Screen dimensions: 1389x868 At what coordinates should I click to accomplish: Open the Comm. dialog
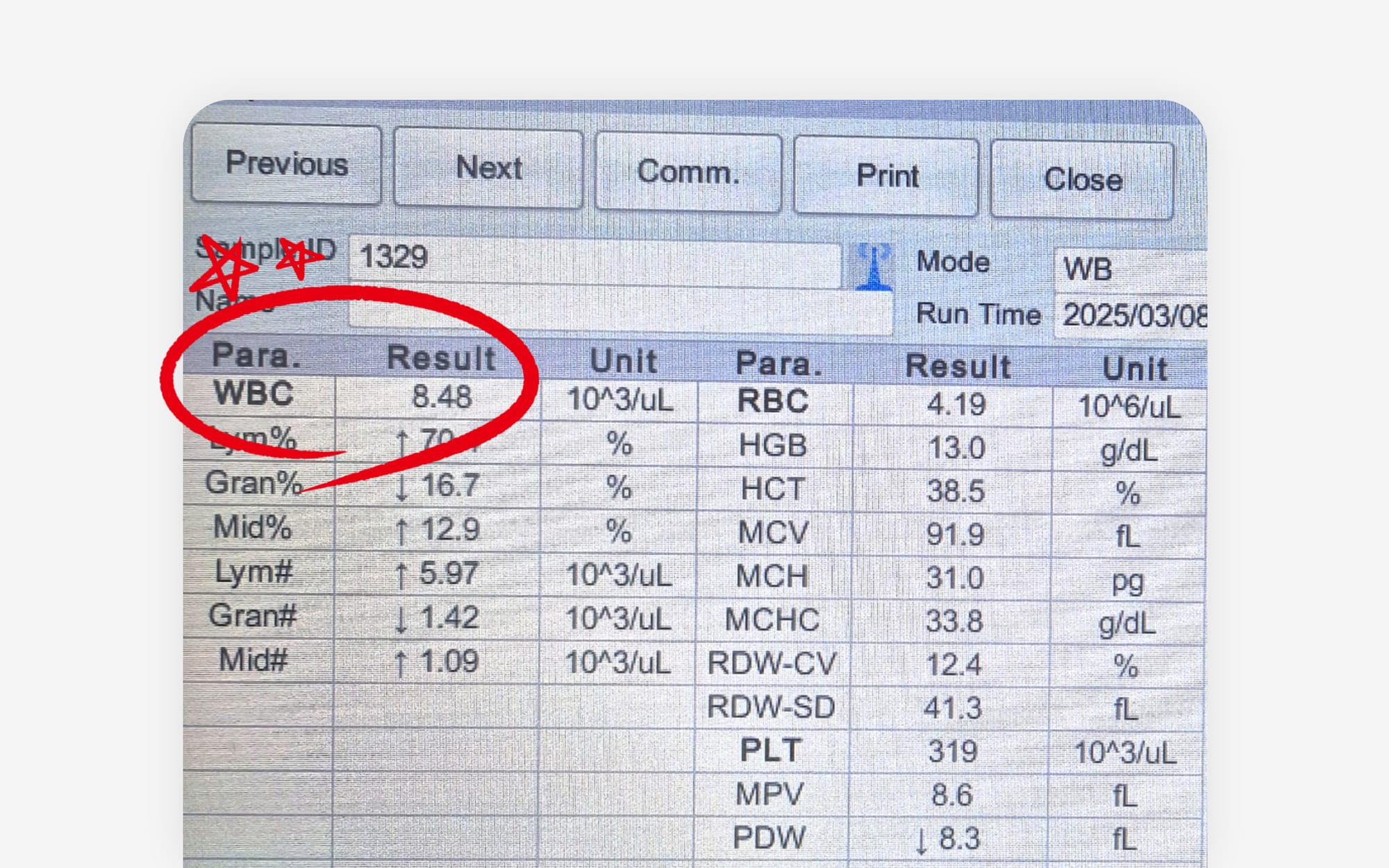click(688, 172)
